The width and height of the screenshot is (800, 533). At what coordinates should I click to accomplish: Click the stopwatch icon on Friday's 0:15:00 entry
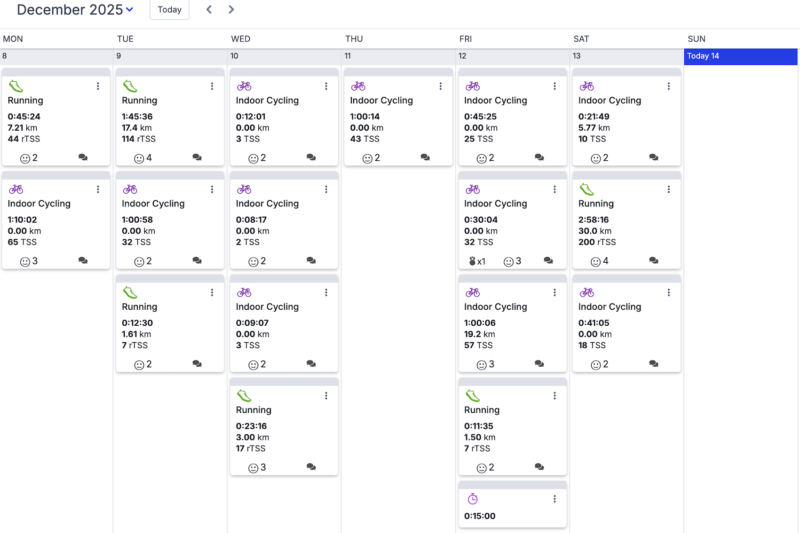pyautogui.click(x=473, y=498)
